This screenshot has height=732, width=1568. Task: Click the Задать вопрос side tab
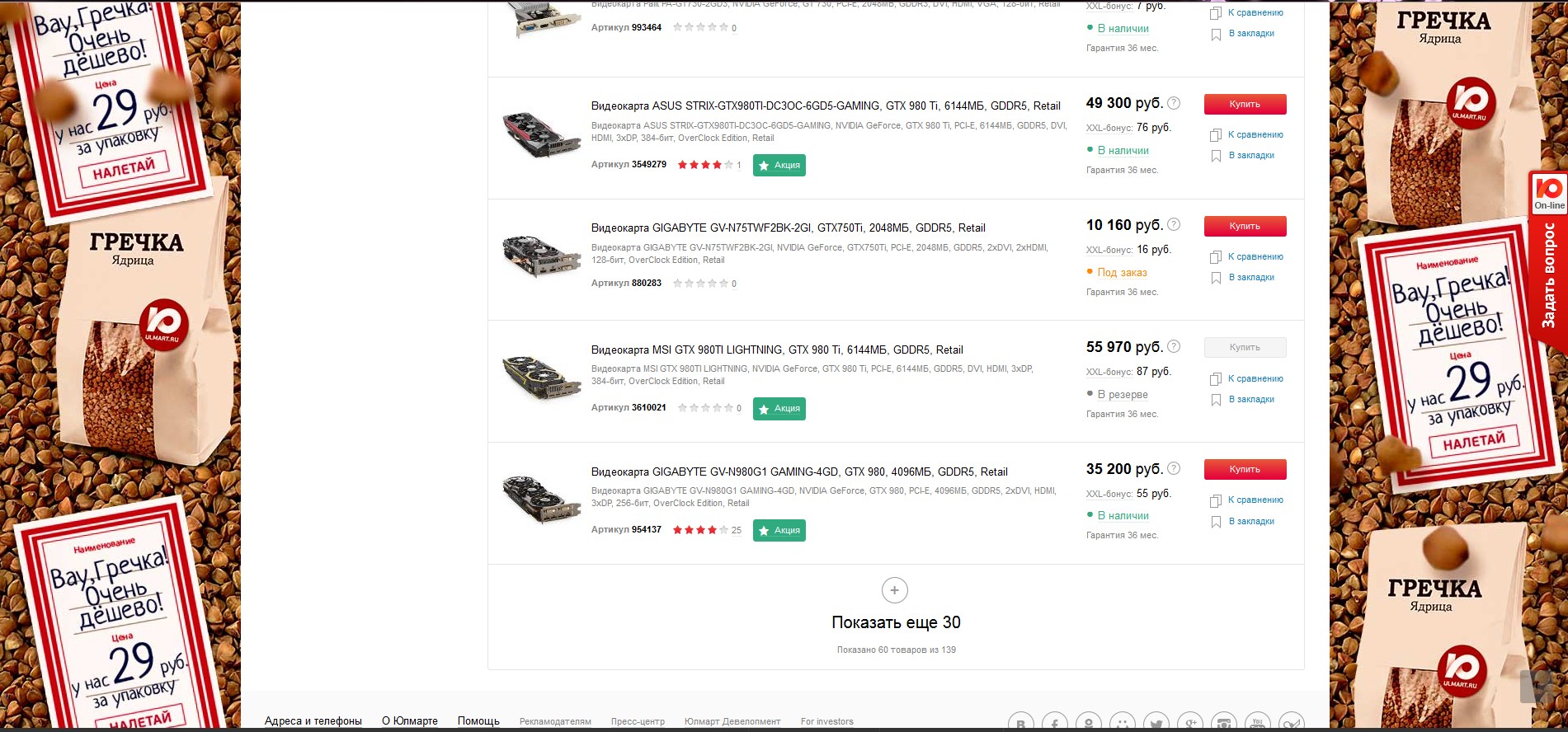tap(1548, 275)
